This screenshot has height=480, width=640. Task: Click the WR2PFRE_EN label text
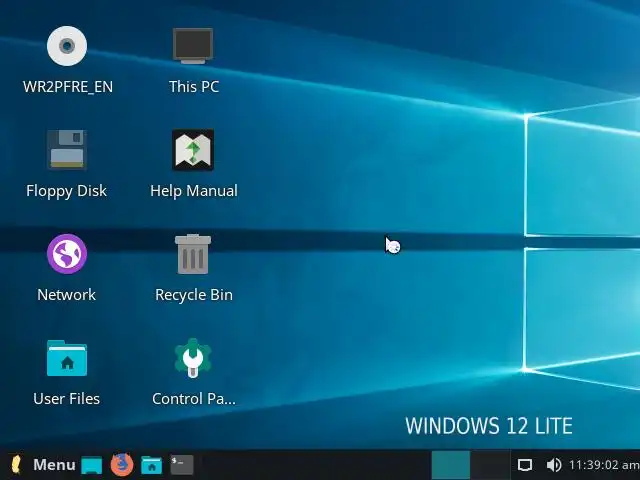(x=68, y=87)
